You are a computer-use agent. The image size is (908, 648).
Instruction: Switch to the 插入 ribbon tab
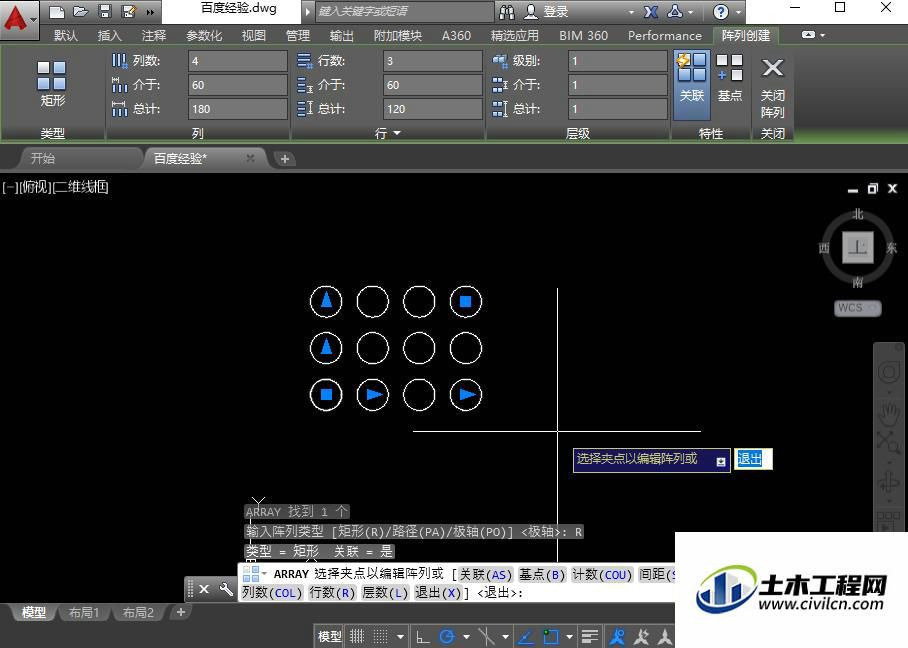(109, 35)
